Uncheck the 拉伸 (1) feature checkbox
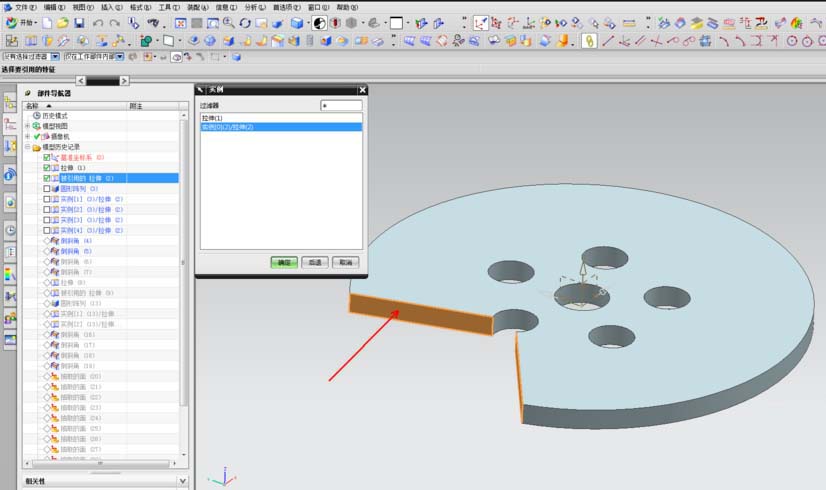This screenshot has height=490, width=826. point(47,167)
